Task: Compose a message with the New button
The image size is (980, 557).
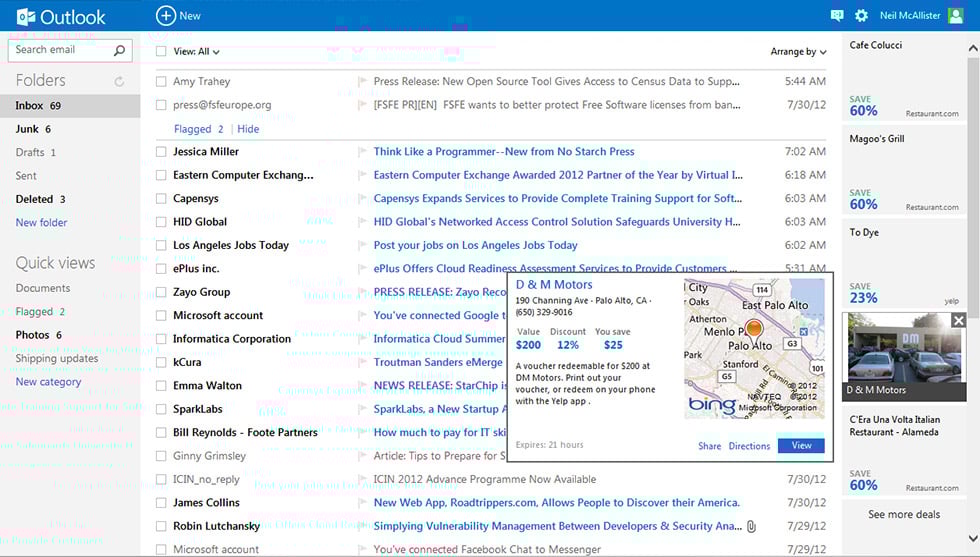Action: coord(179,16)
